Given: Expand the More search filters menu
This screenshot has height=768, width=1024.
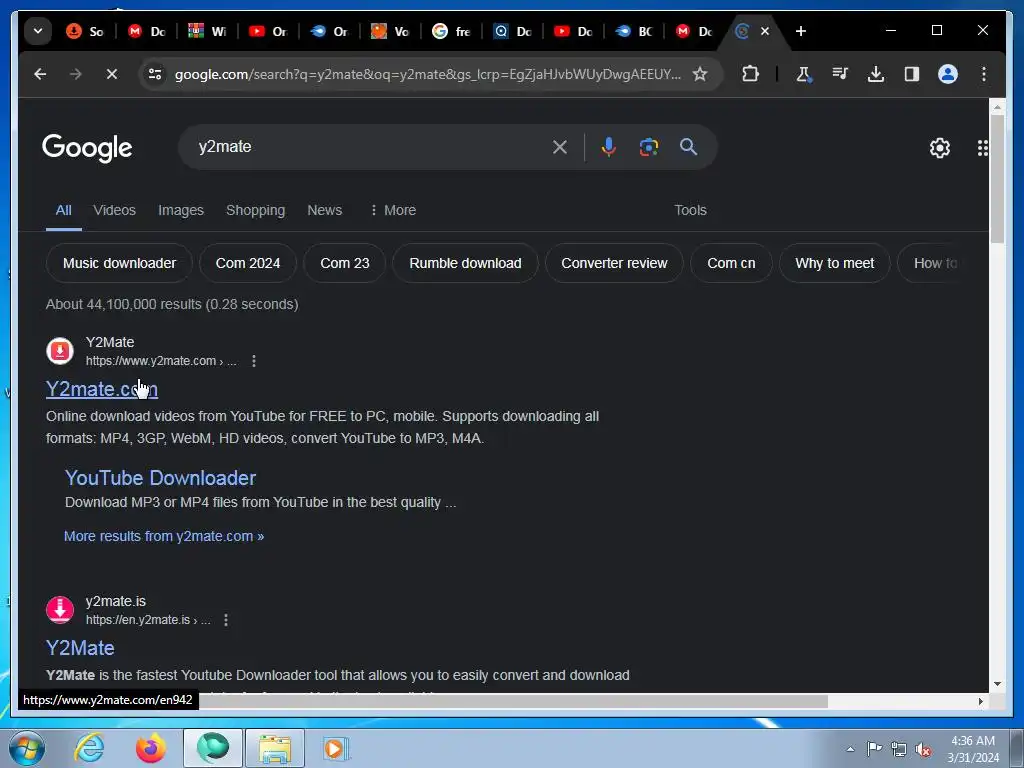Looking at the screenshot, I should tap(392, 210).
